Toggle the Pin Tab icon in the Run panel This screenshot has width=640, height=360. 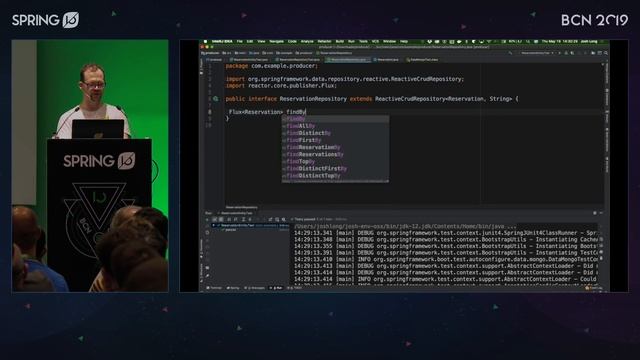[208, 276]
